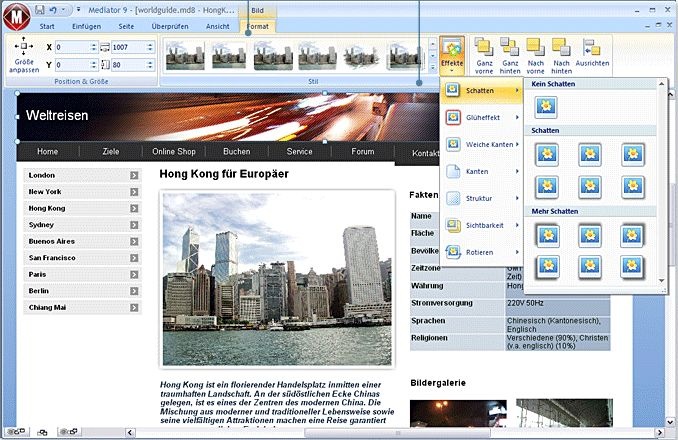Click the Forum navigation button
The width and height of the screenshot is (678, 440).
click(x=362, y=152)
